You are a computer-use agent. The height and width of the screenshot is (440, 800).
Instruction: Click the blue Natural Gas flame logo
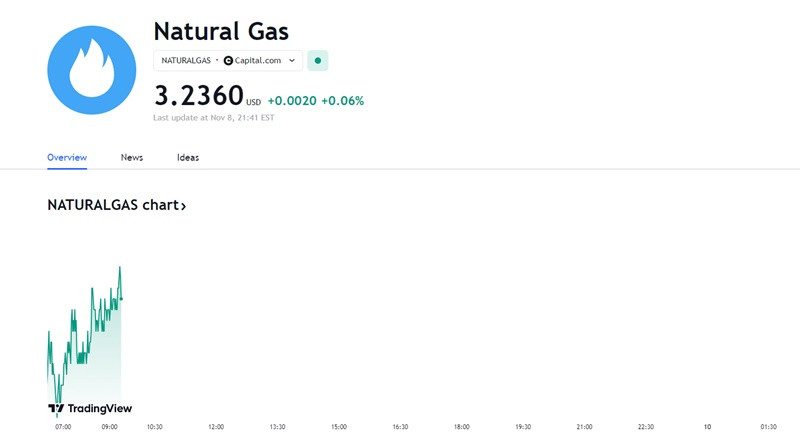pos(92,70)
